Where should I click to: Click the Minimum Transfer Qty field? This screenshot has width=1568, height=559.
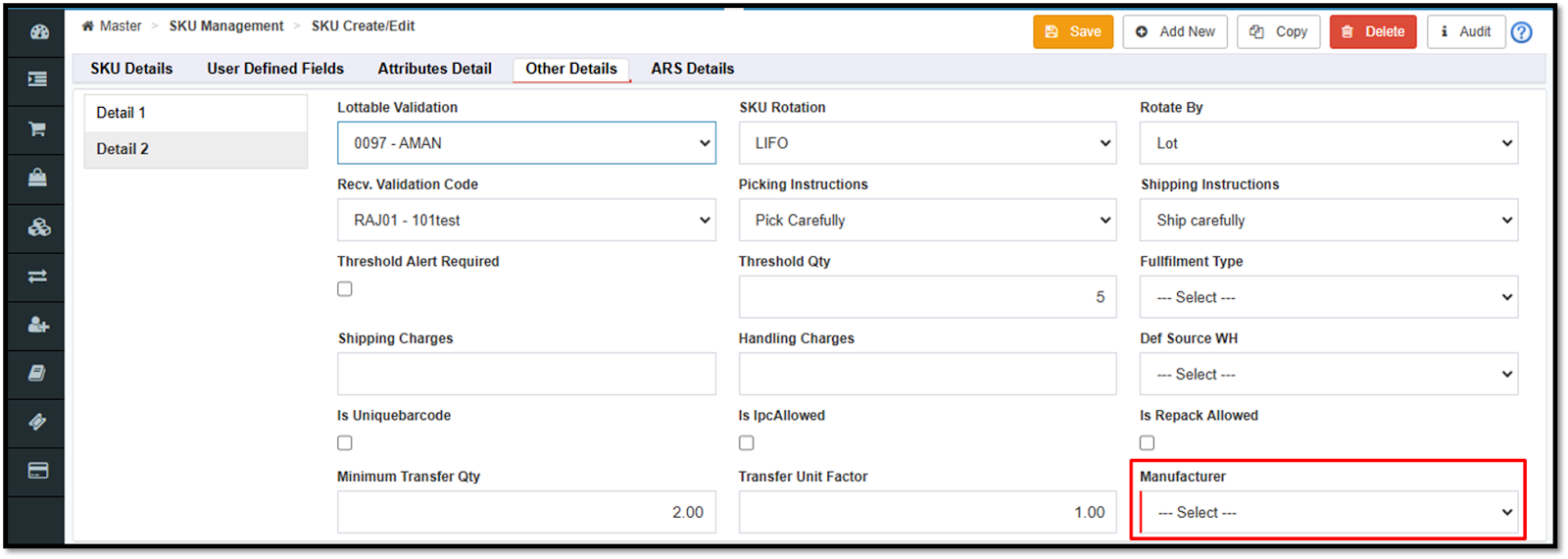point(526,513)
